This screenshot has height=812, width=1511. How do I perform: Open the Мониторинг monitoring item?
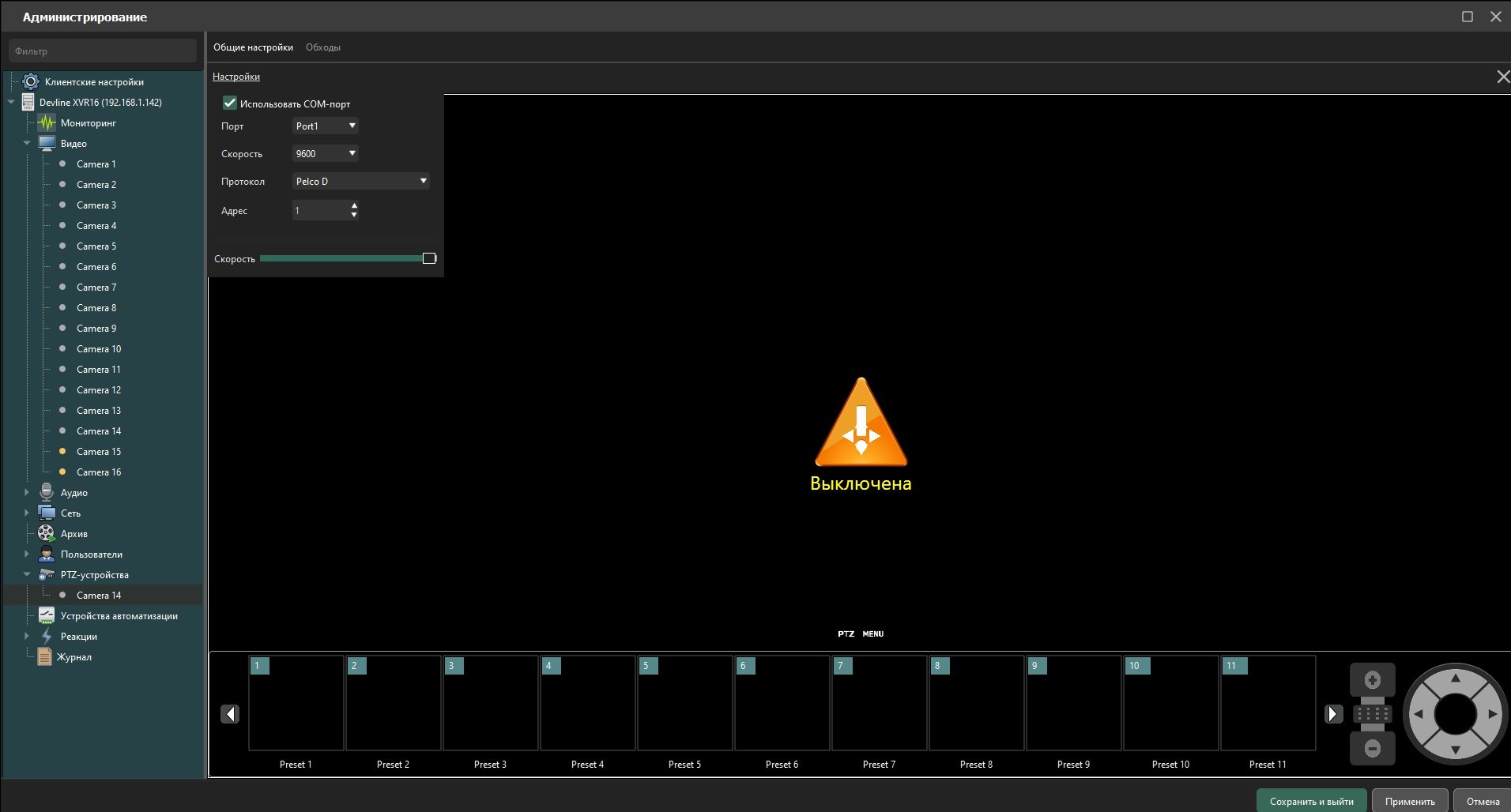point(88,123)
